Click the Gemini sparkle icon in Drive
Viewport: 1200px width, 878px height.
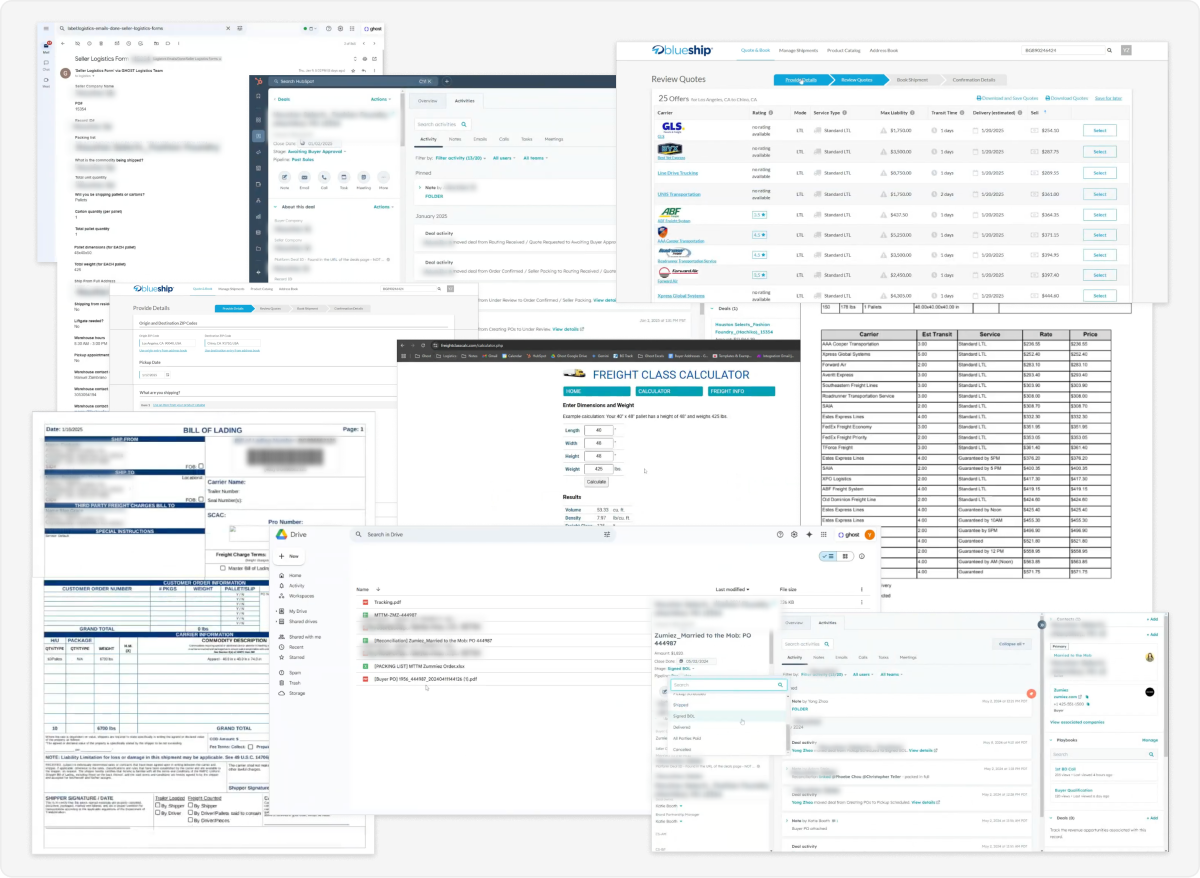tap(809, 535)
